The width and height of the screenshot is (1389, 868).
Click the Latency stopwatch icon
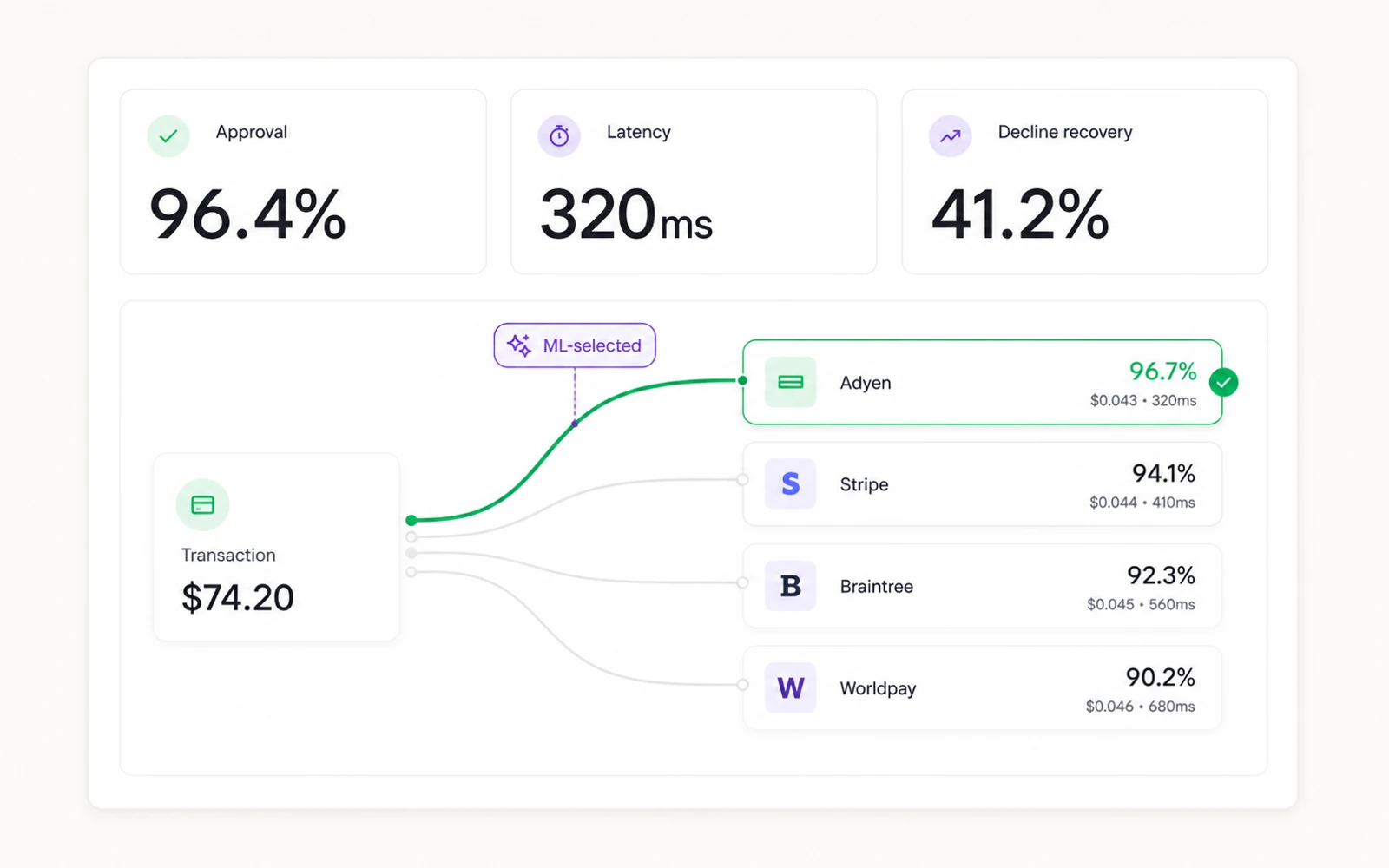point(559,136)
